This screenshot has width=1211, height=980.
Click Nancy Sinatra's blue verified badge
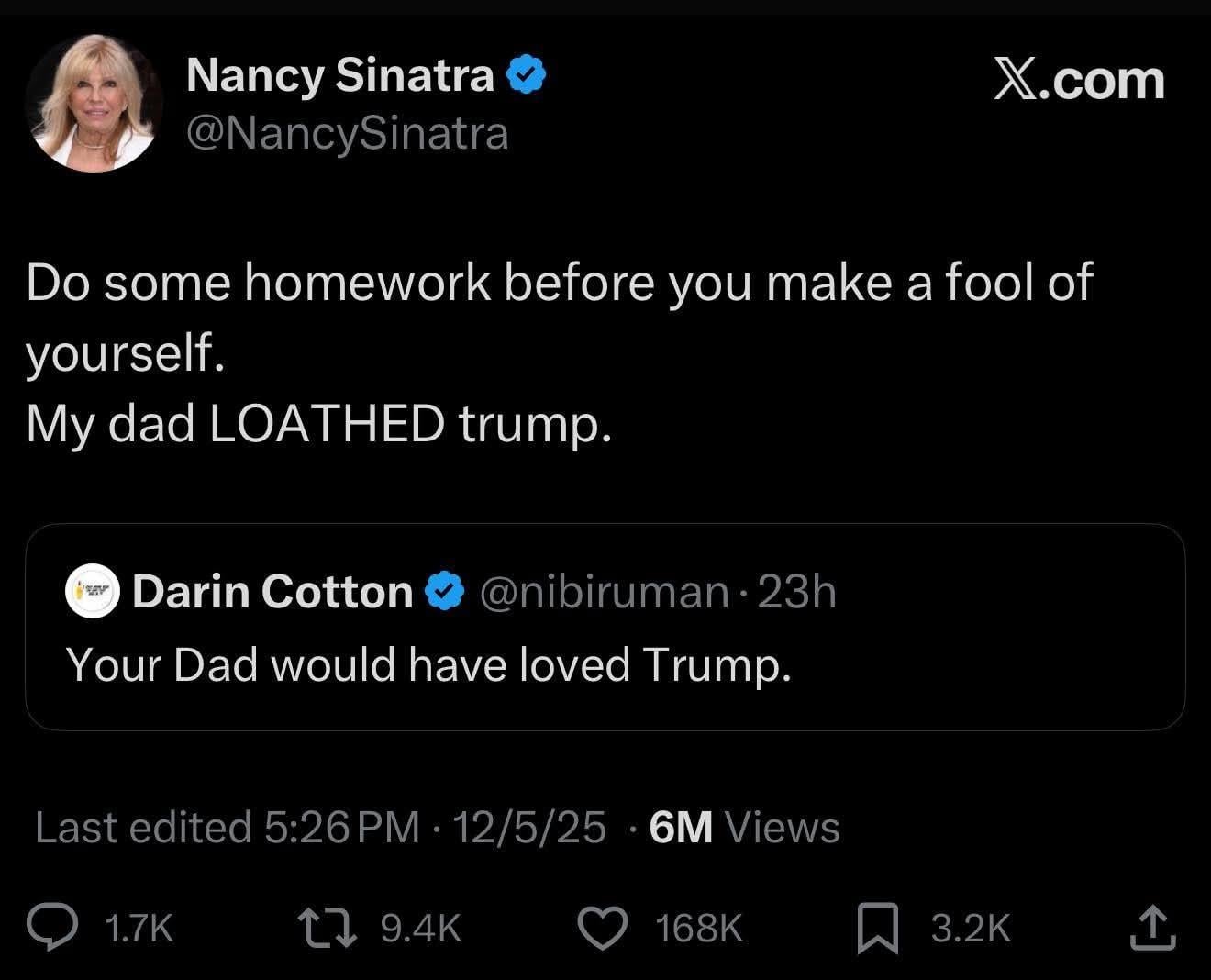[x=527, y=74]
